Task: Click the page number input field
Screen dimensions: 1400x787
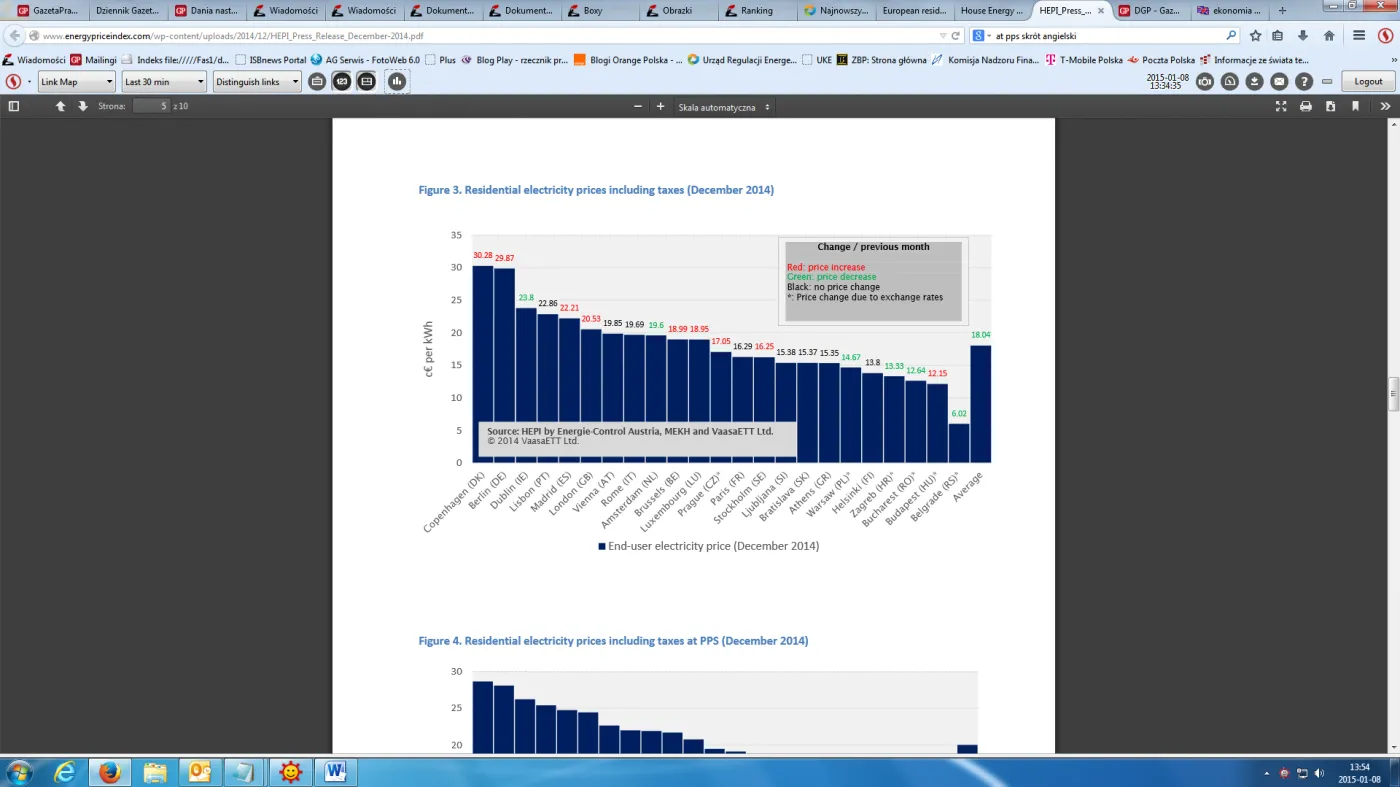Action: click(x=151, y=106)
